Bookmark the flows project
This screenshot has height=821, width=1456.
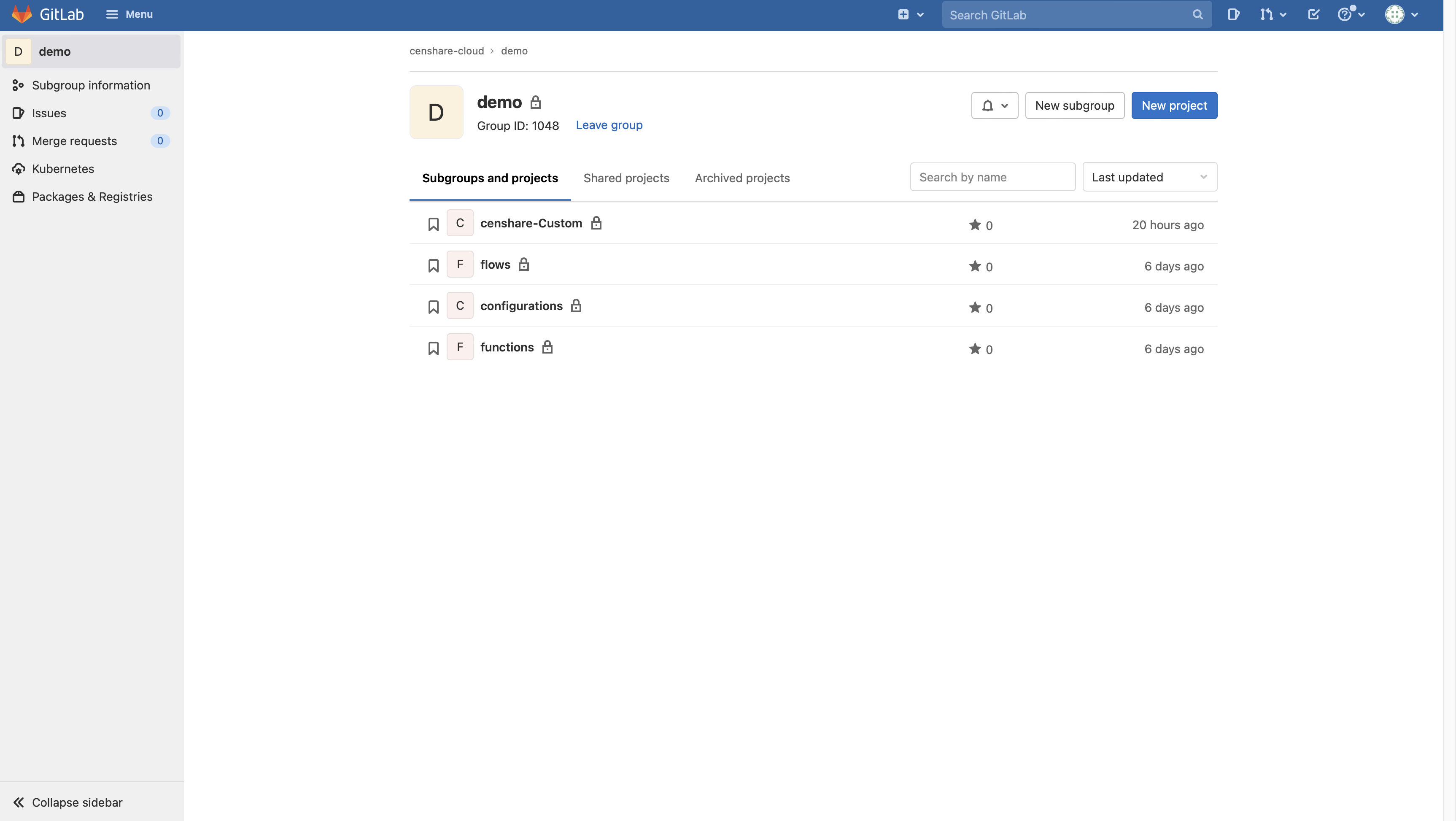click(x=433, y=265)
